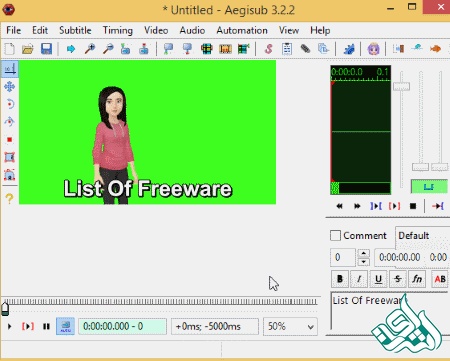
Task: Play current audio line red bracket button
Action: pos(394,206)
